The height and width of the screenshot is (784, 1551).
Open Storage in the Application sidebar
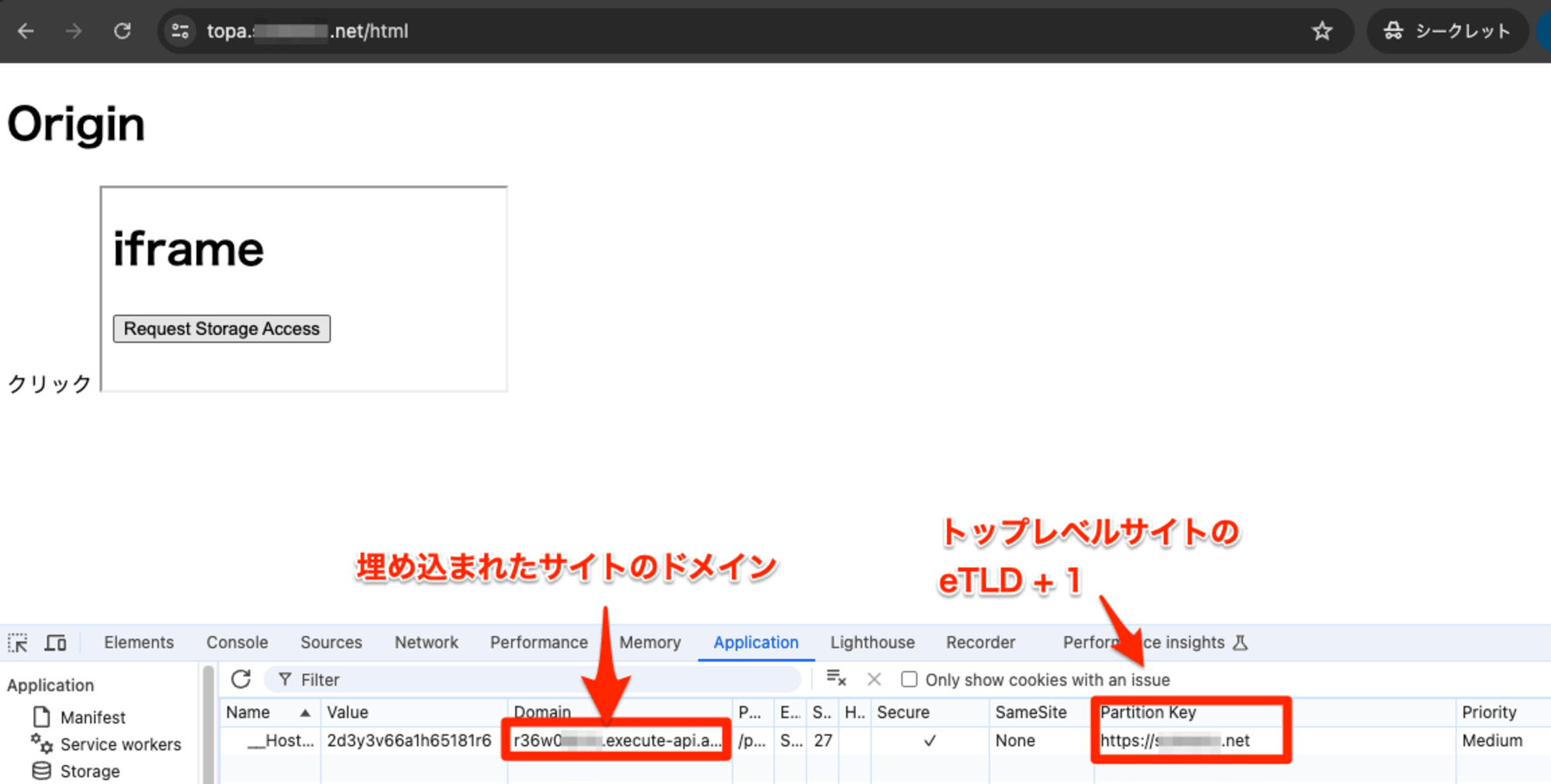point(90,772)
